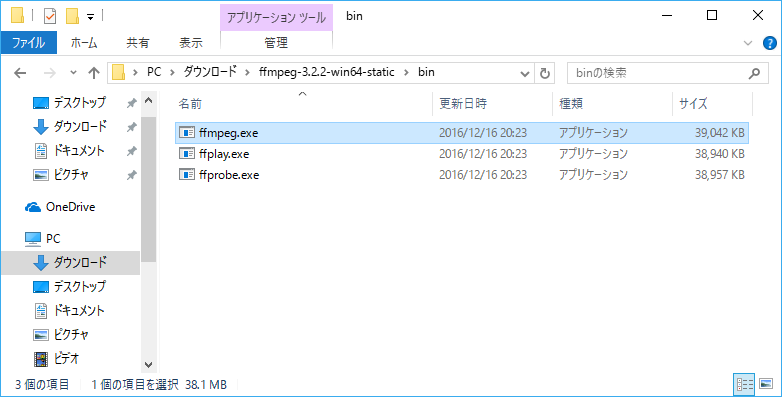Select ドキュメント under PC in navigation pane
This screenshot has height=397, width=782.
point(80,310)
